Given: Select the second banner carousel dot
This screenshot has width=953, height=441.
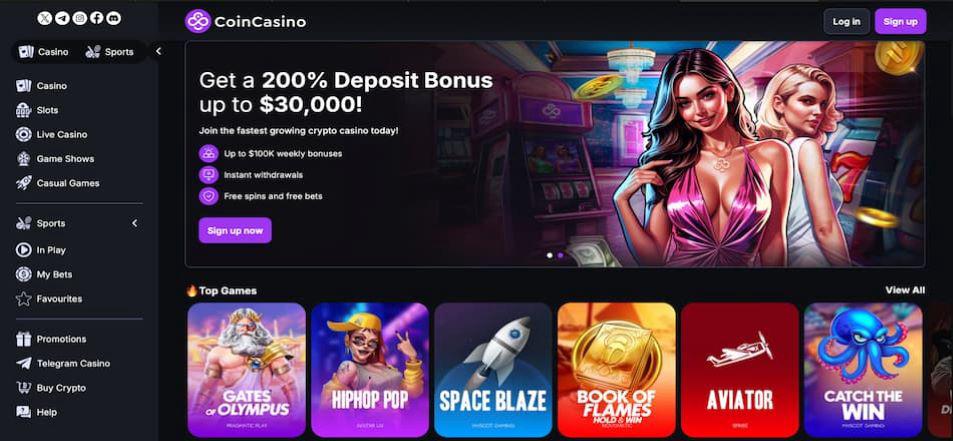Looking at the screenshot, I should 560,256.
